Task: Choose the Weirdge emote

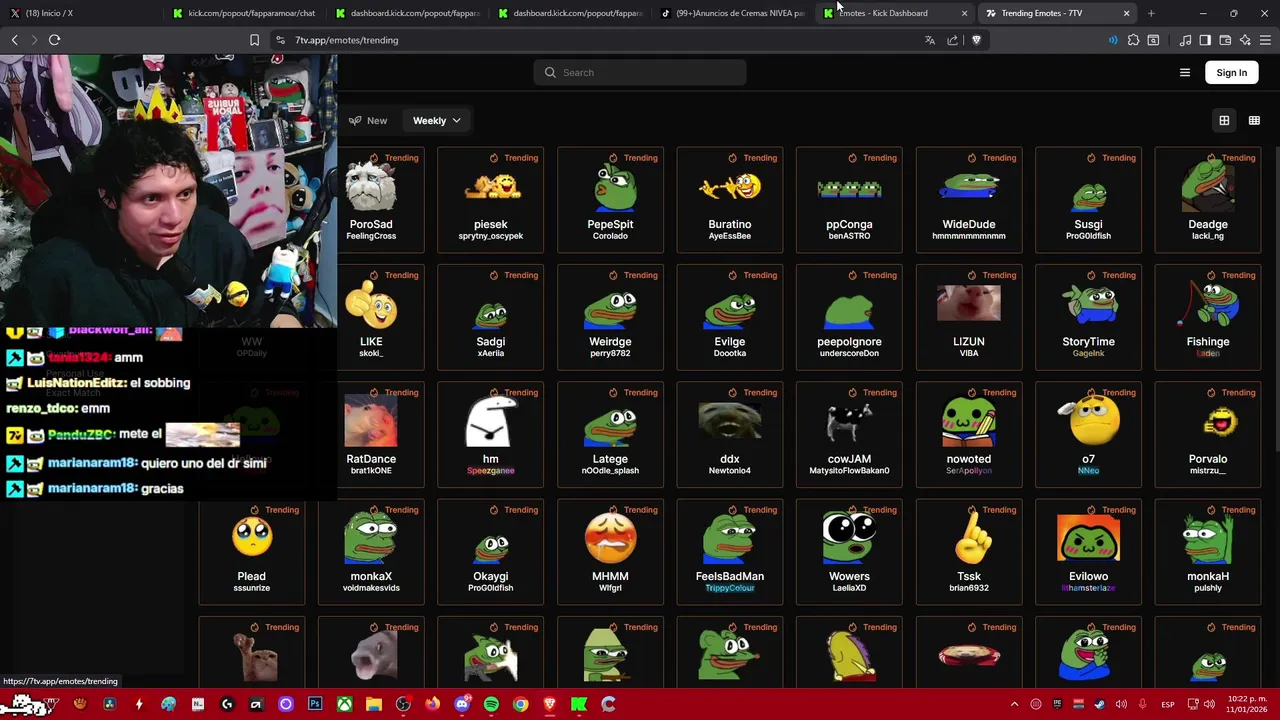Action: pyautogui.click(x=610, y=316)
